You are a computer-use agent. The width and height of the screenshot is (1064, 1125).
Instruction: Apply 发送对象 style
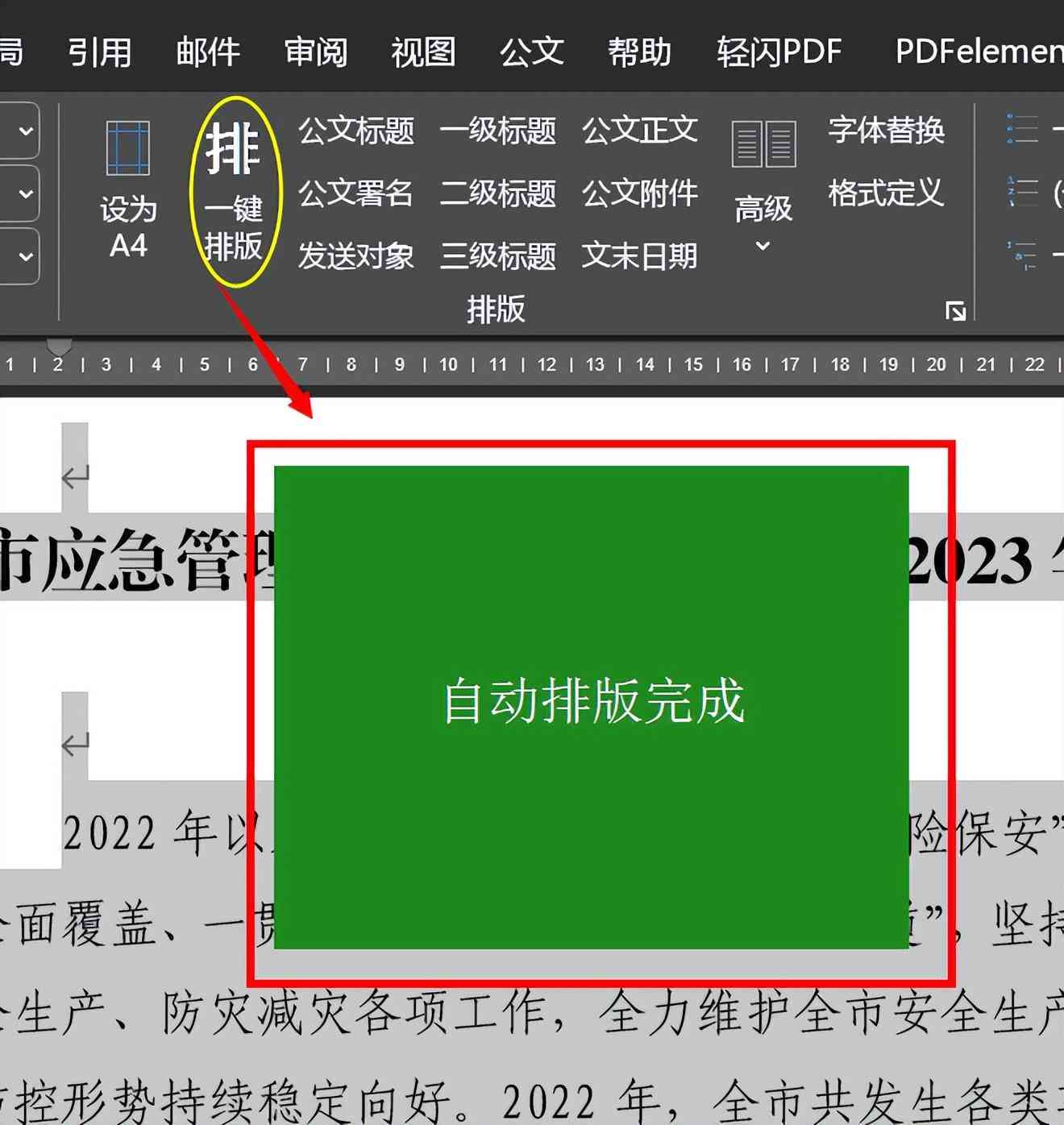tap(356, 255)
